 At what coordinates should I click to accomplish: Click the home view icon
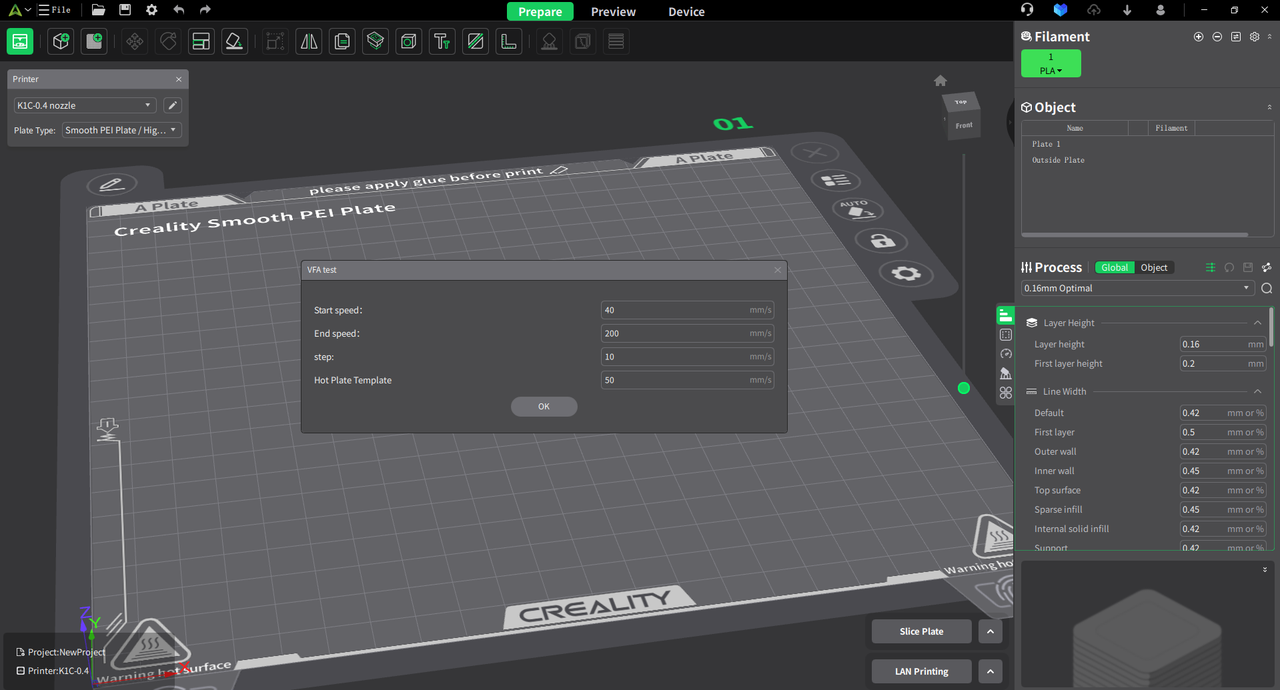click(940, 80)
